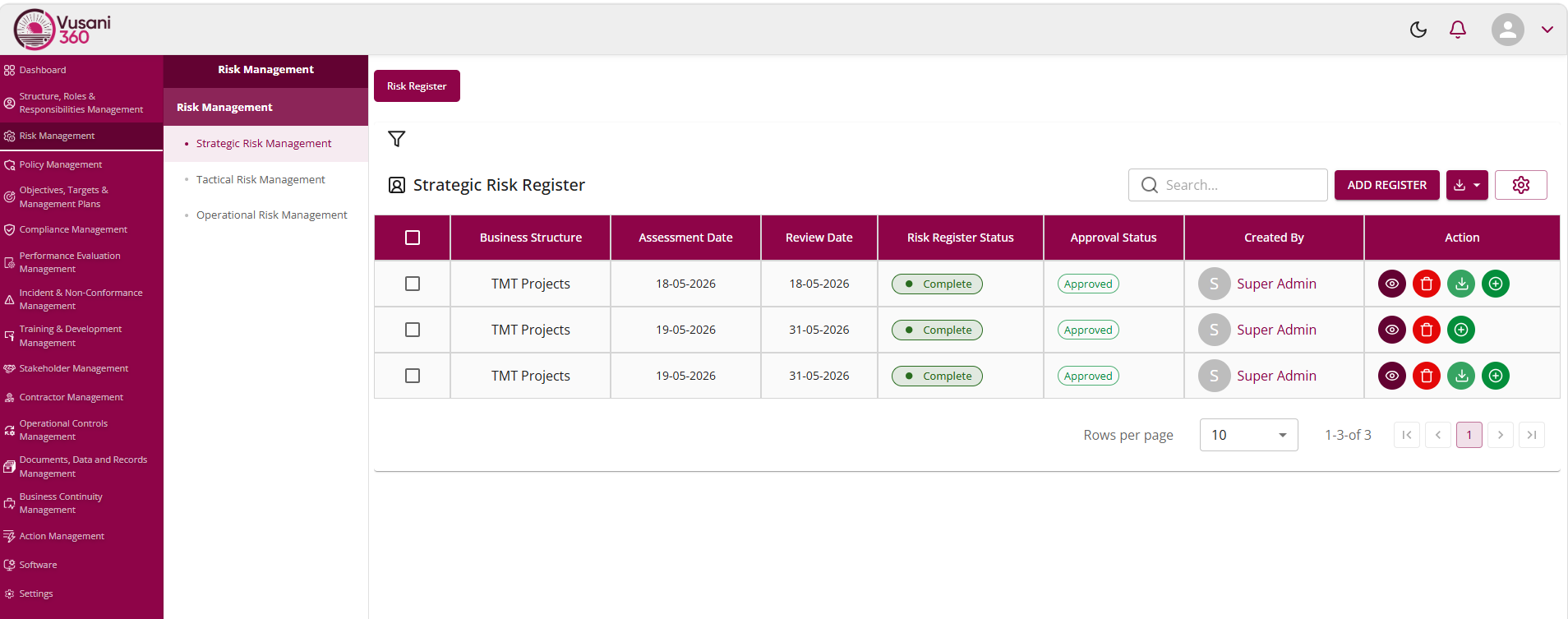
Task: Select Operational Risk Management submenu
Action: (x=265, y=215)
